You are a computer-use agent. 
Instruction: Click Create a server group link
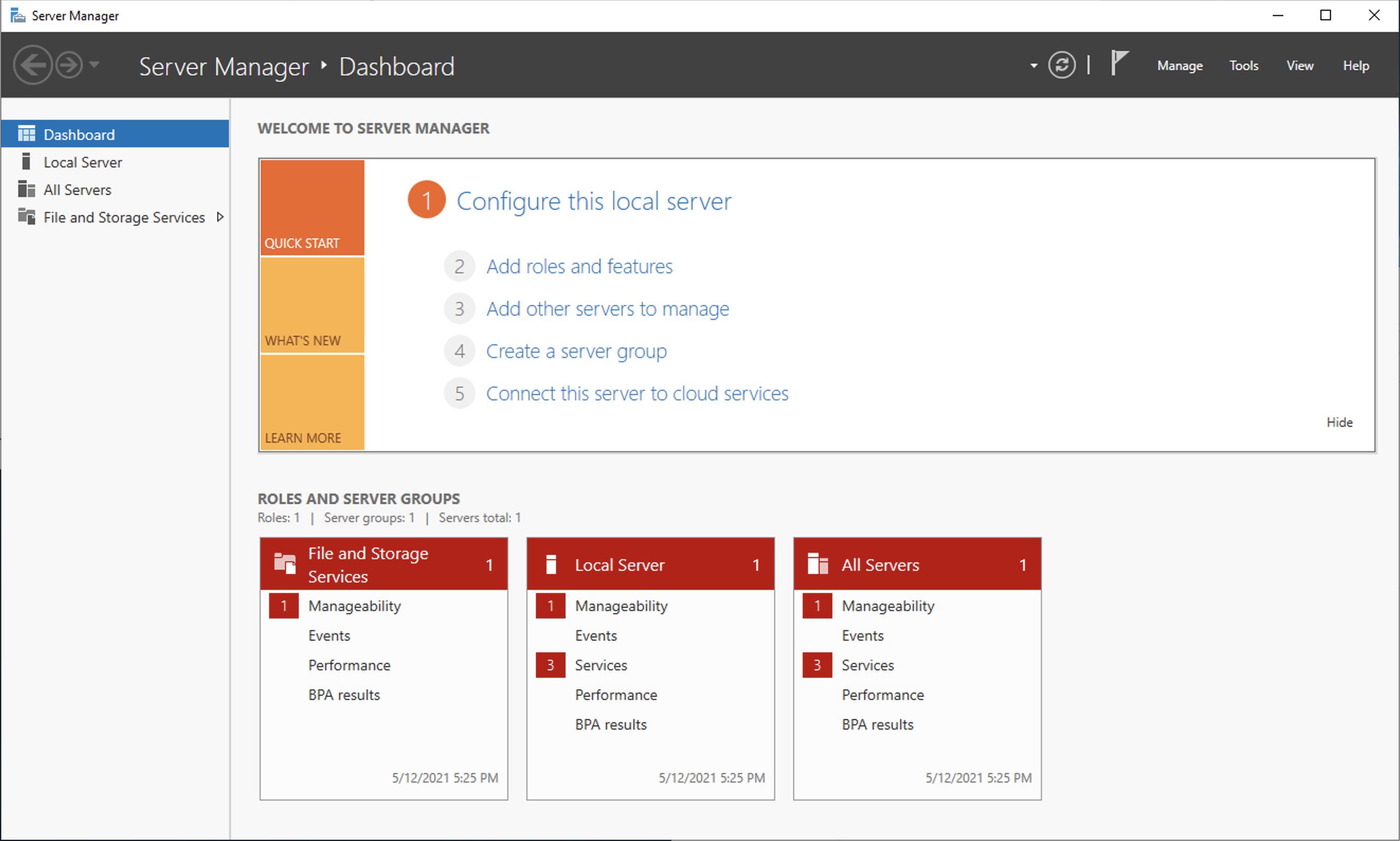click(x=576, y=351)
